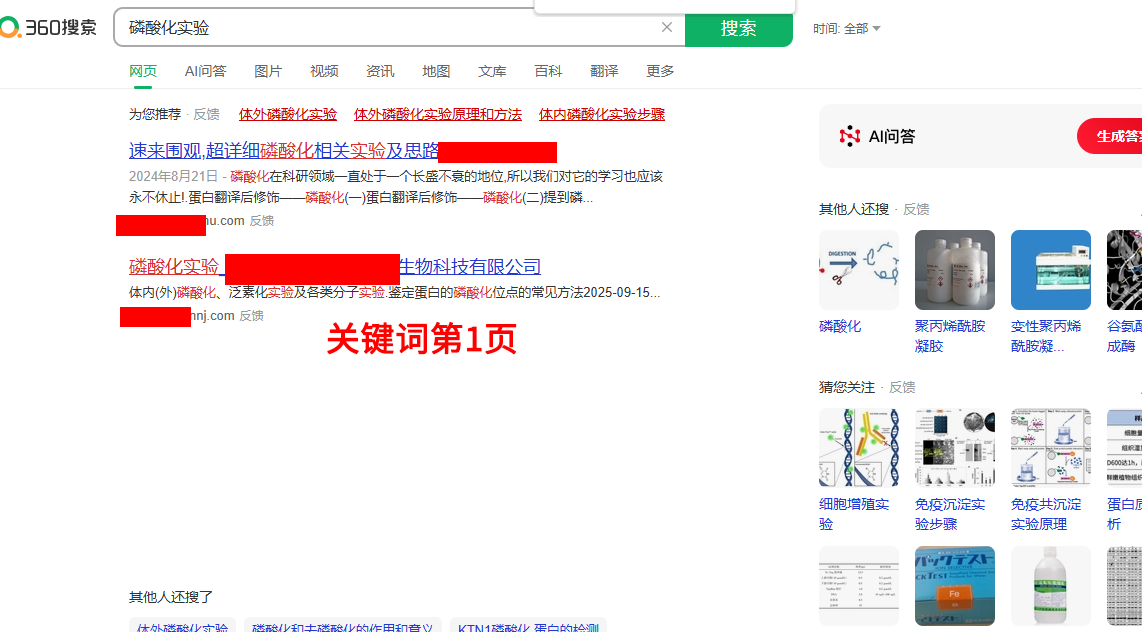Expand the 时间: 全部 filter dropdown
Screen dimensions: 1142x632
point(847,29)
